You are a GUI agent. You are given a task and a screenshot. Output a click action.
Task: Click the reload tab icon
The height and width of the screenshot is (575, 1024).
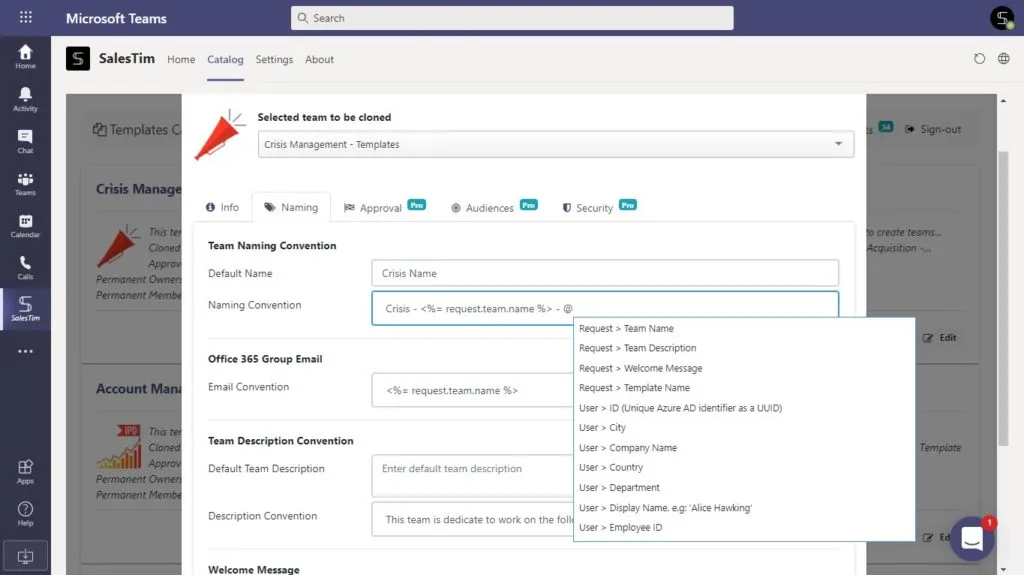(x=979, y=59)
